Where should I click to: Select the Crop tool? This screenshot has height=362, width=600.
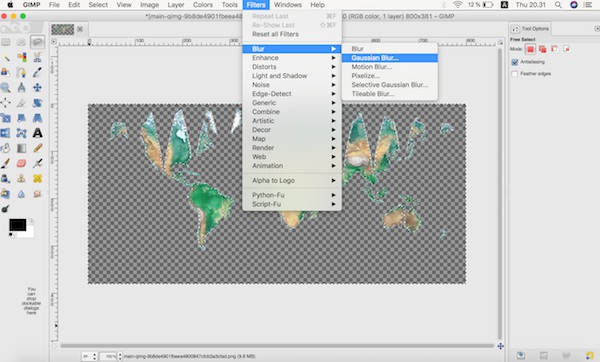21,103
